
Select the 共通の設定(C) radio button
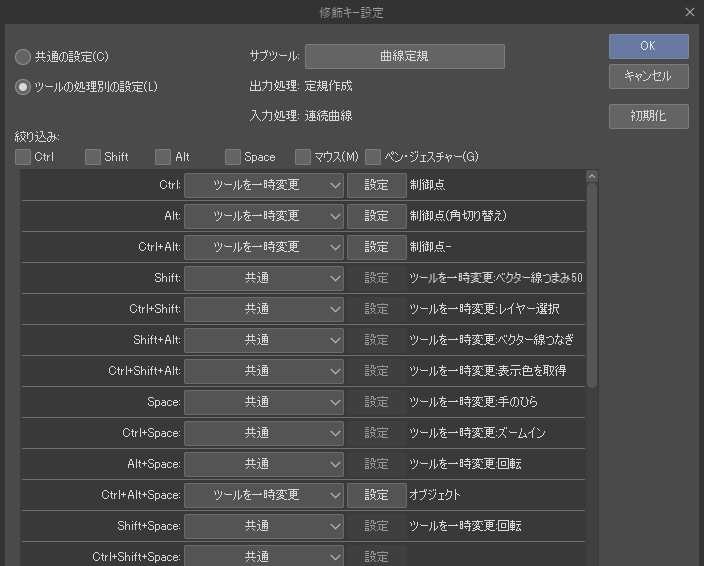[23, 57]
